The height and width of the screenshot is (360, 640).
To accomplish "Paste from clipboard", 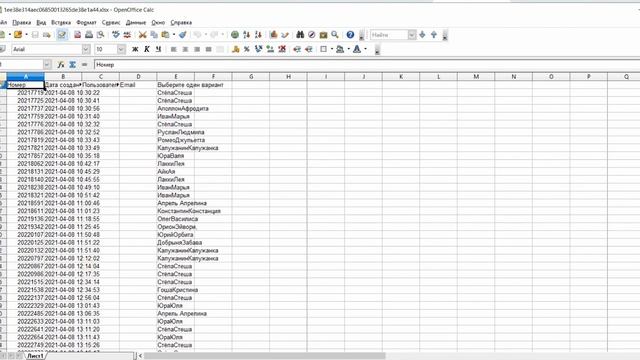I will click(x=165, y=35).
